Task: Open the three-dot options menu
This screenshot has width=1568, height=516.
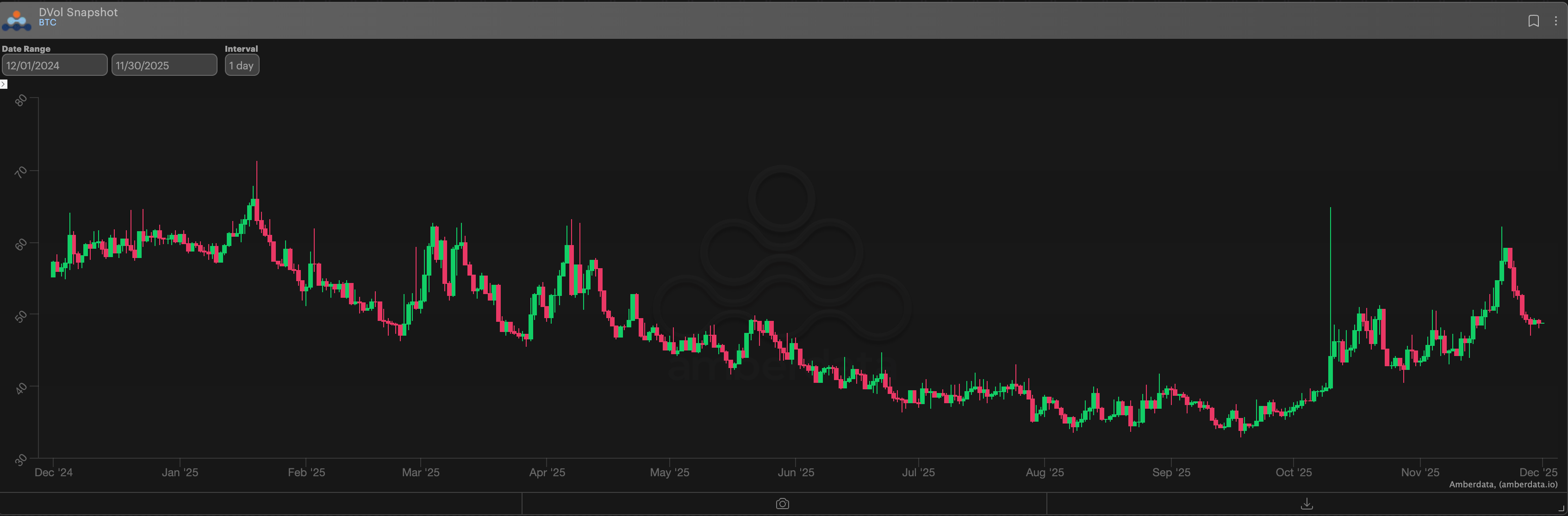Action: pyautogui.click(x=1556, y=21)
